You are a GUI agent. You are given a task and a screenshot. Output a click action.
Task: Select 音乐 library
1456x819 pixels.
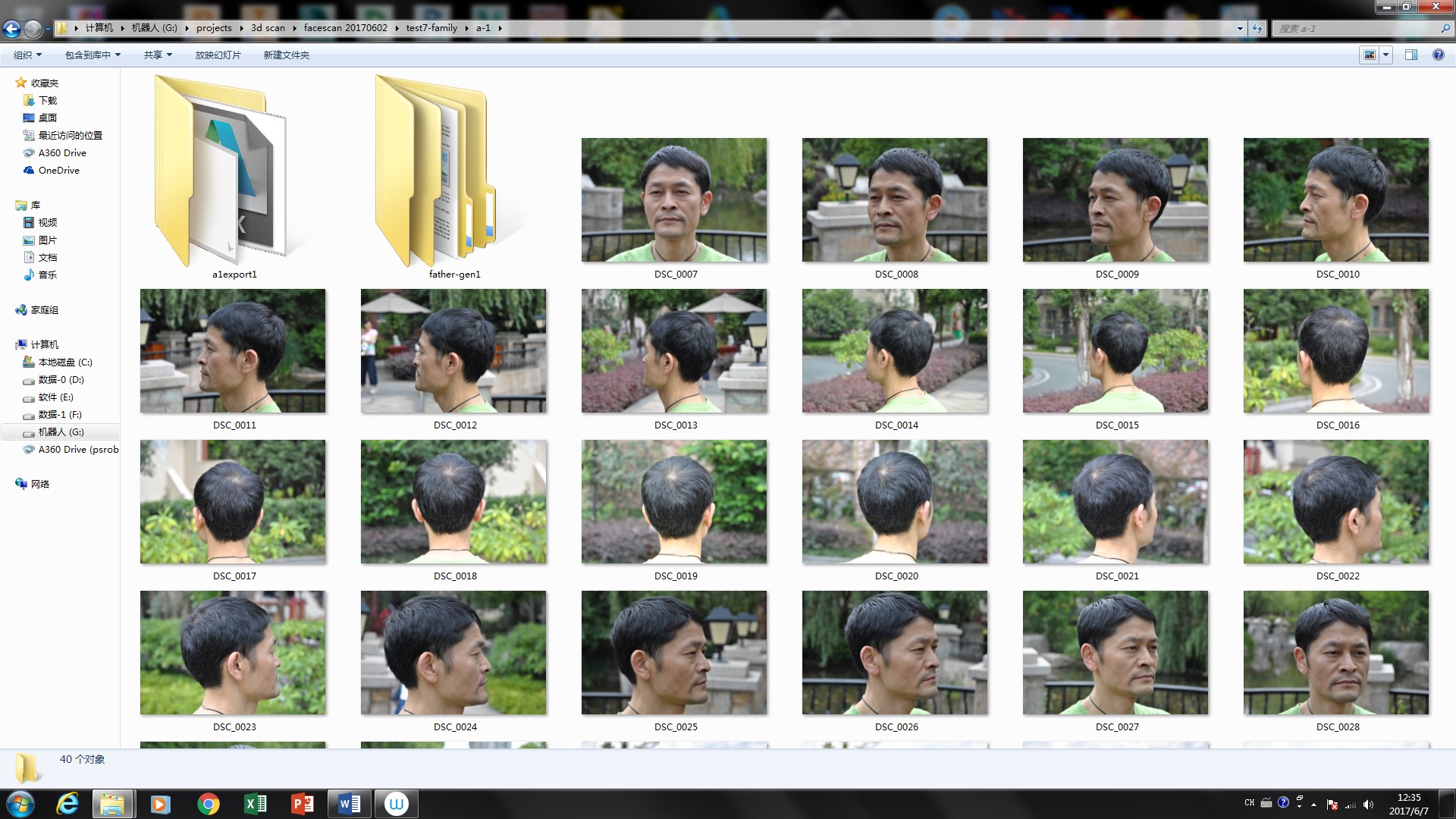[47, 275]
